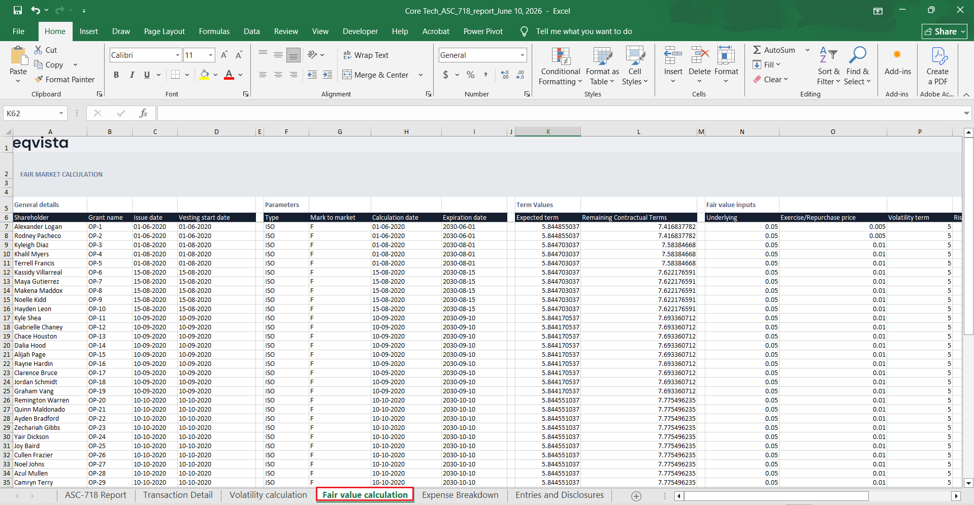The image size is (974, 505).
Task: Toggle bottom vertical alignment
Action: coord(293,55)
